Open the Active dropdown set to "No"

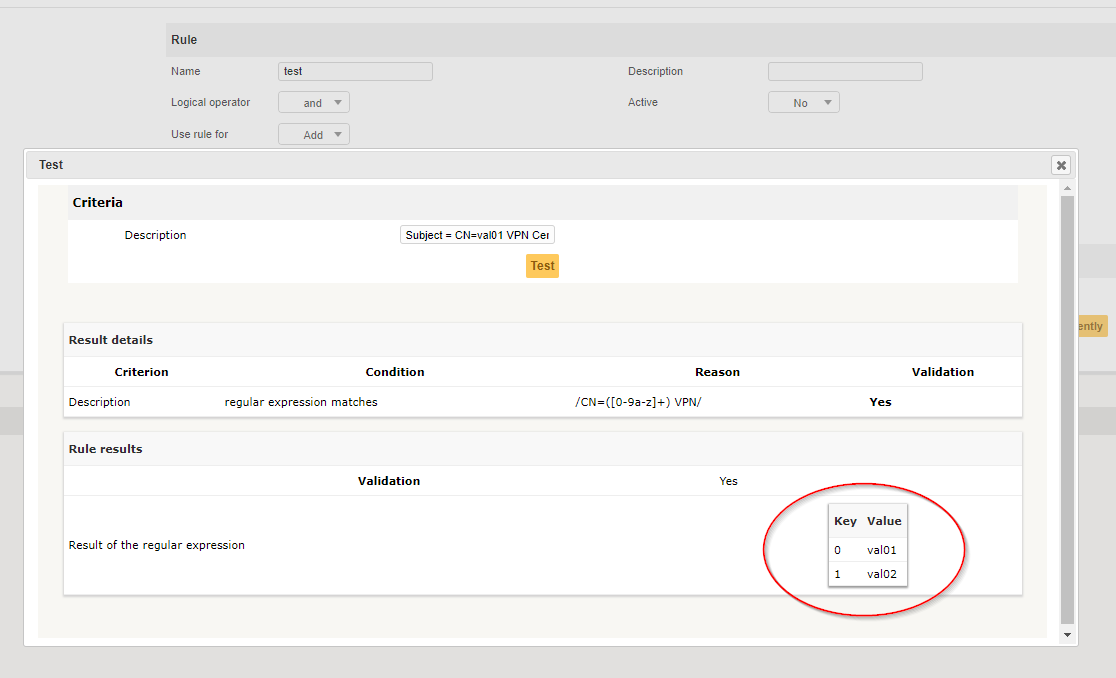[x=803, y=102]
